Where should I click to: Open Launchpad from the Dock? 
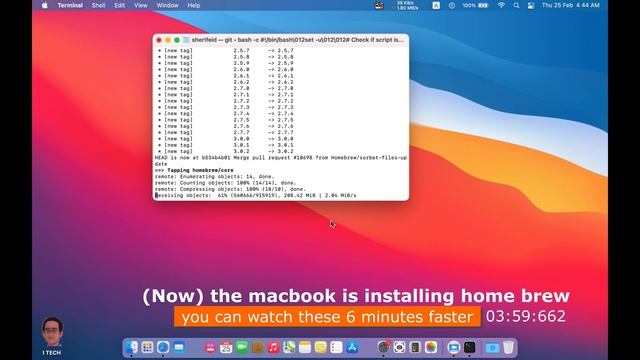[x=147, y=347]
